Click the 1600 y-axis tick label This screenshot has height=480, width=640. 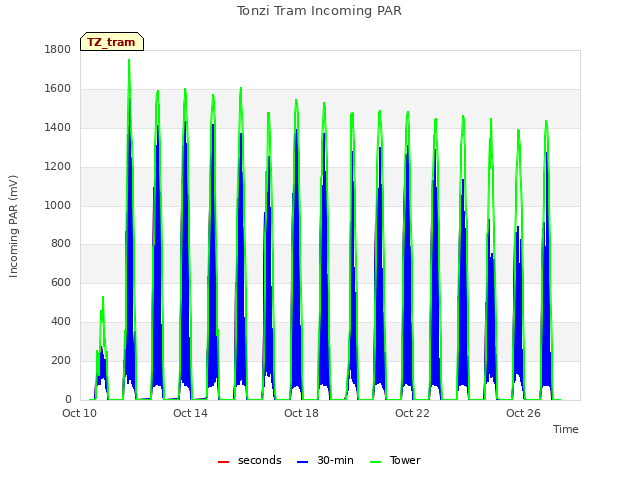click(58, 89)
